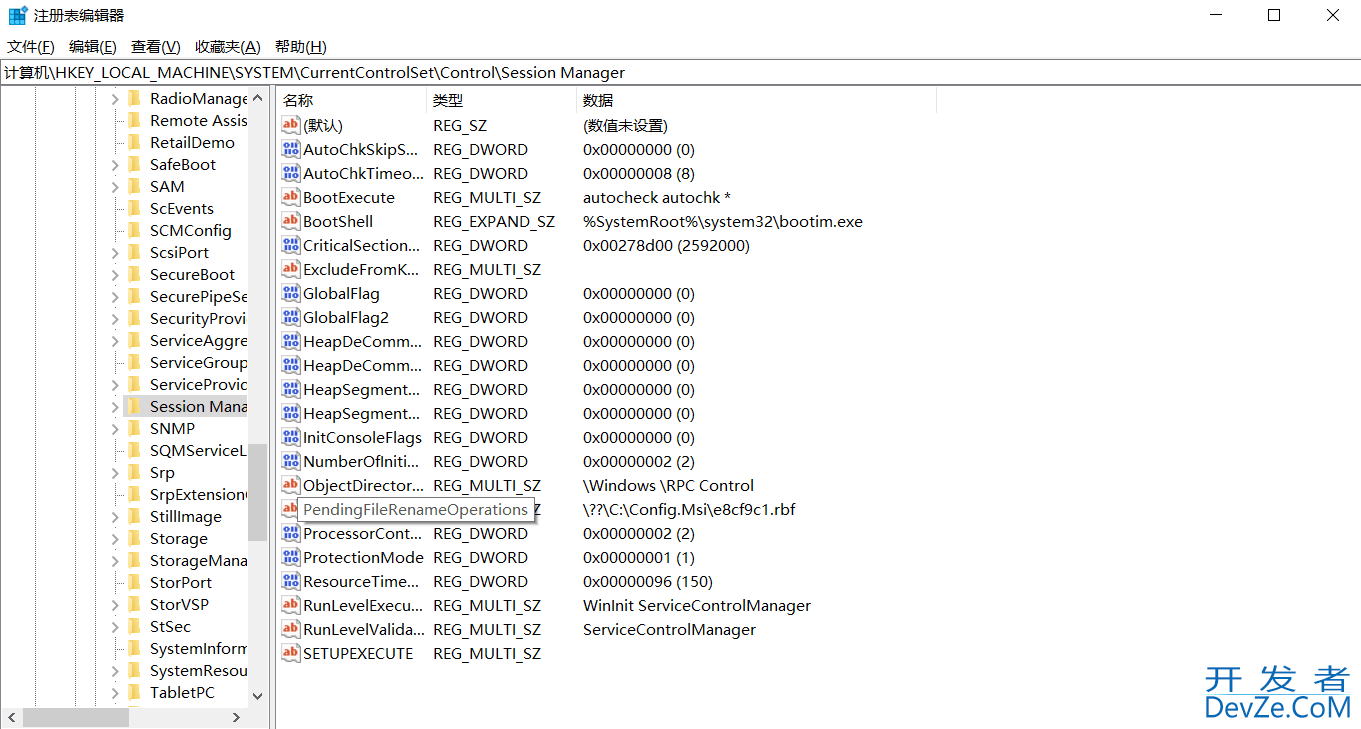Click the ScEvents folder icon in tree
1361x729 pixels.
pos(134,208)
